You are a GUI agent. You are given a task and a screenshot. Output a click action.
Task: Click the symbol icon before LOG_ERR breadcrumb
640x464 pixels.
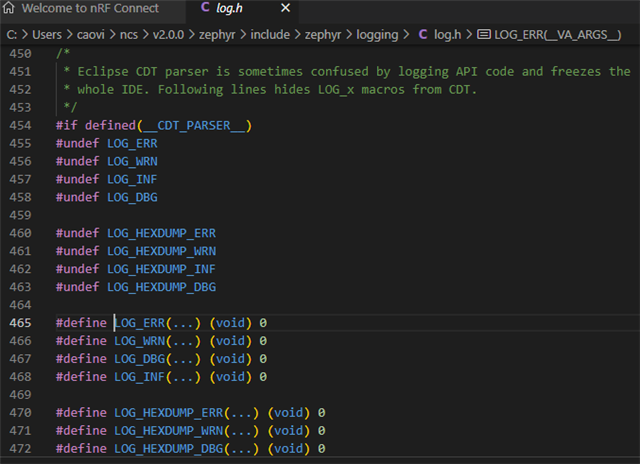[484, 34]
